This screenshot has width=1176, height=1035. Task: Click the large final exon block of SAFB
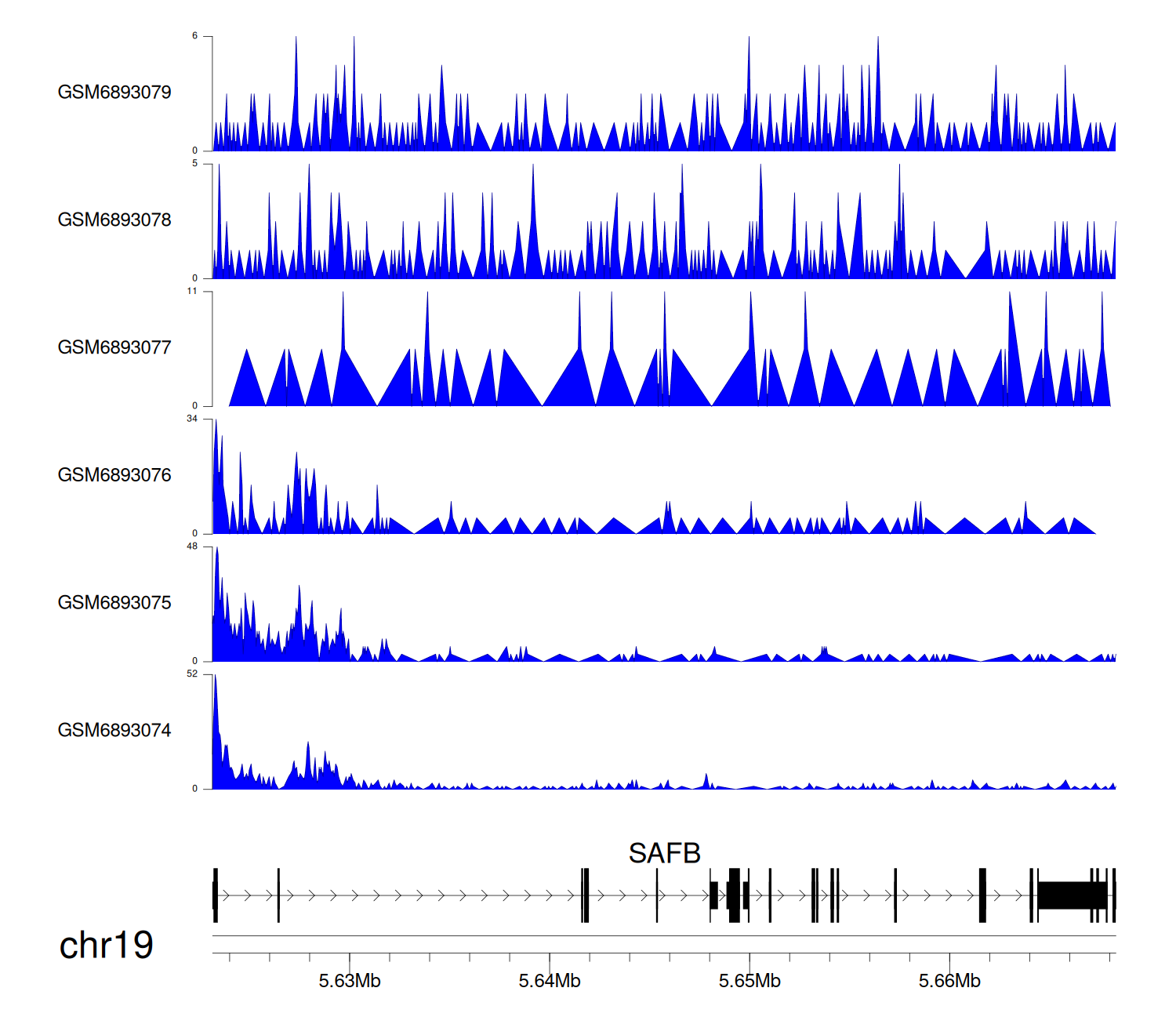[1072, 895]
